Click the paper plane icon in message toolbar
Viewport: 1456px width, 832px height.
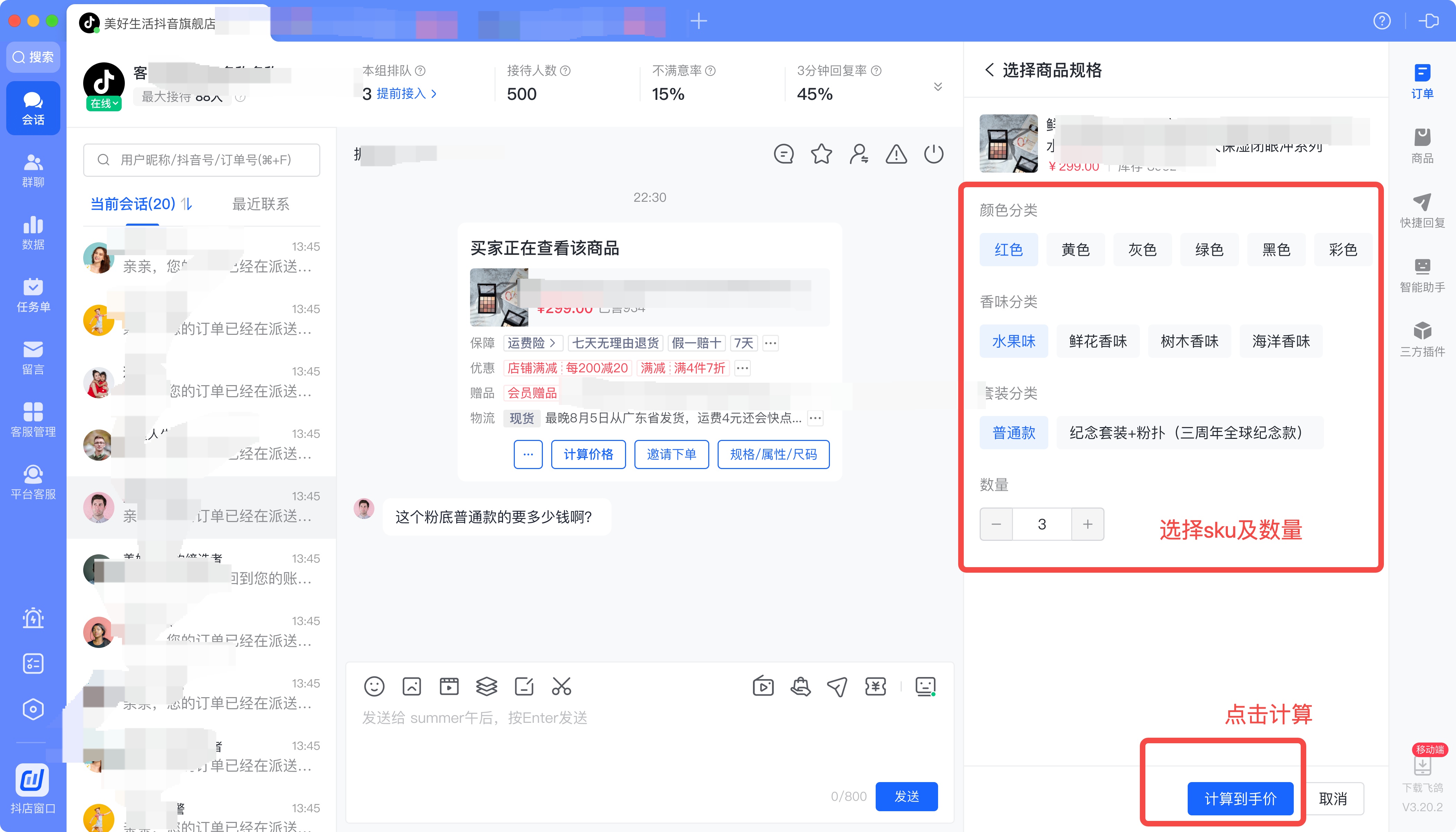click(x=837, y=686)
